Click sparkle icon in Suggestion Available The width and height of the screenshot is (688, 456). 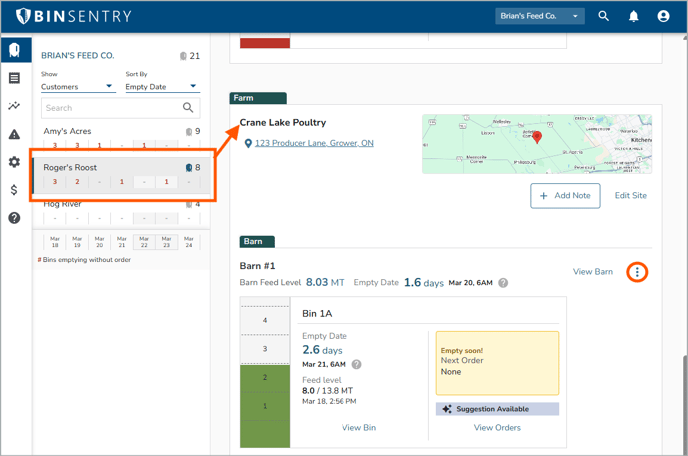pos(447,409)
